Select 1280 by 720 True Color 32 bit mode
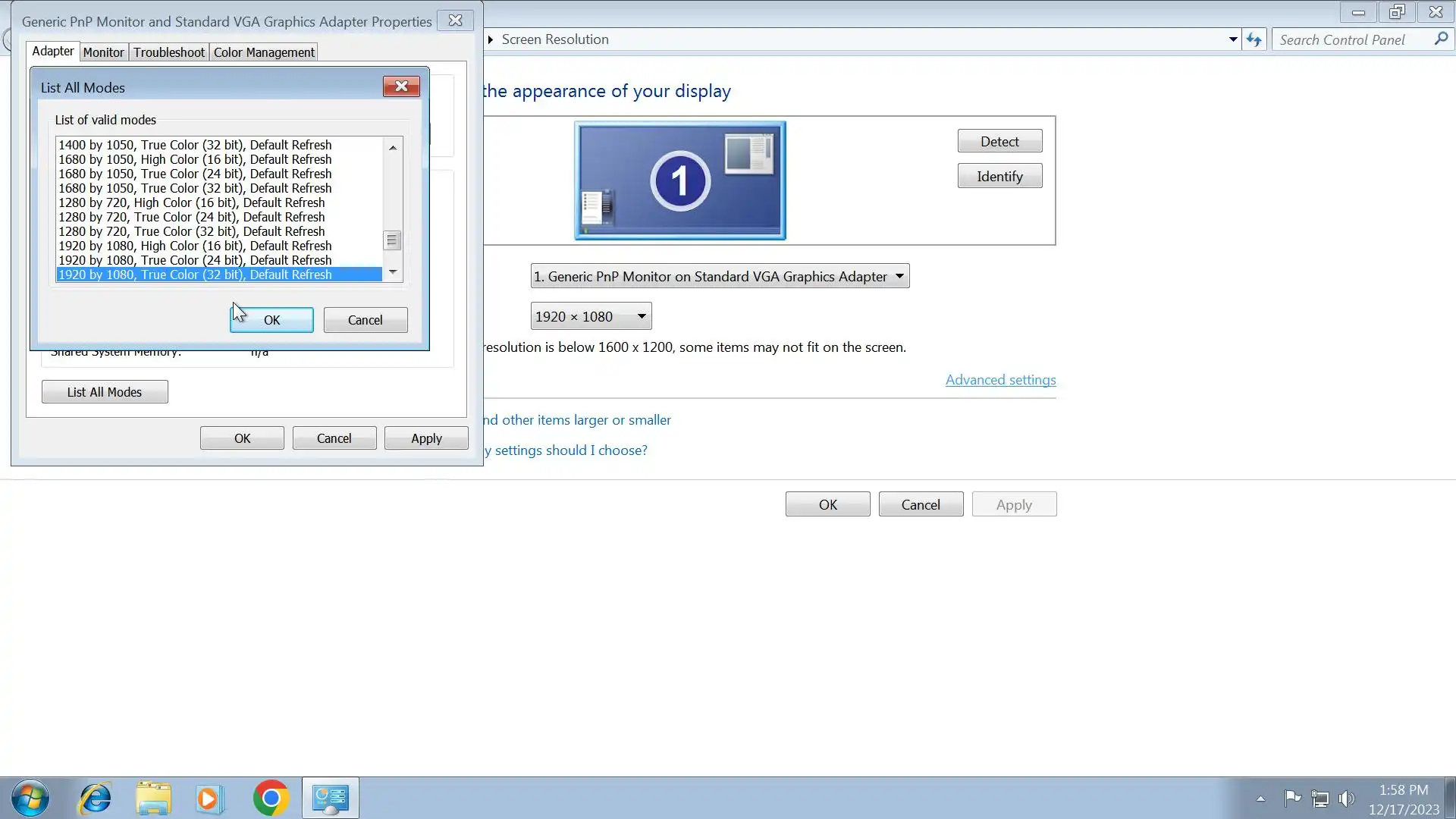This screenshot has height=819, width=1456. point(191,231)
